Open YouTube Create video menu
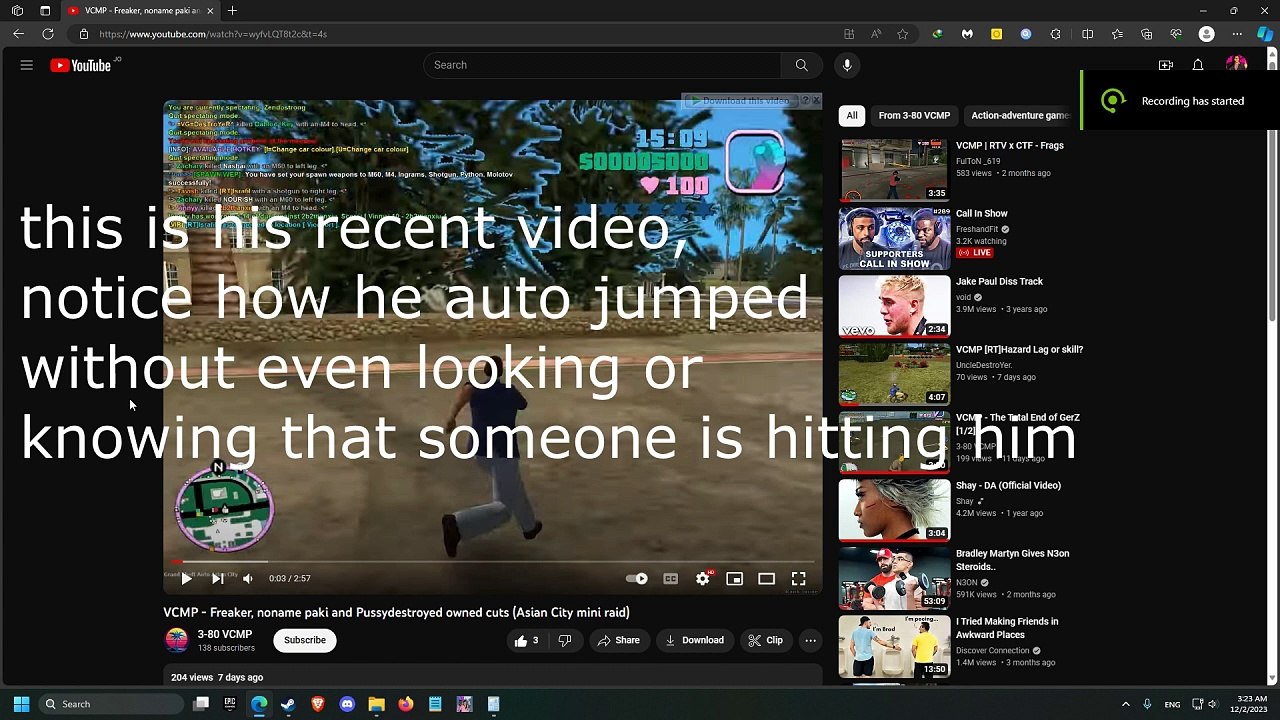Image resolution: width=1280 pixels, height=720 pixels. 1166,65
